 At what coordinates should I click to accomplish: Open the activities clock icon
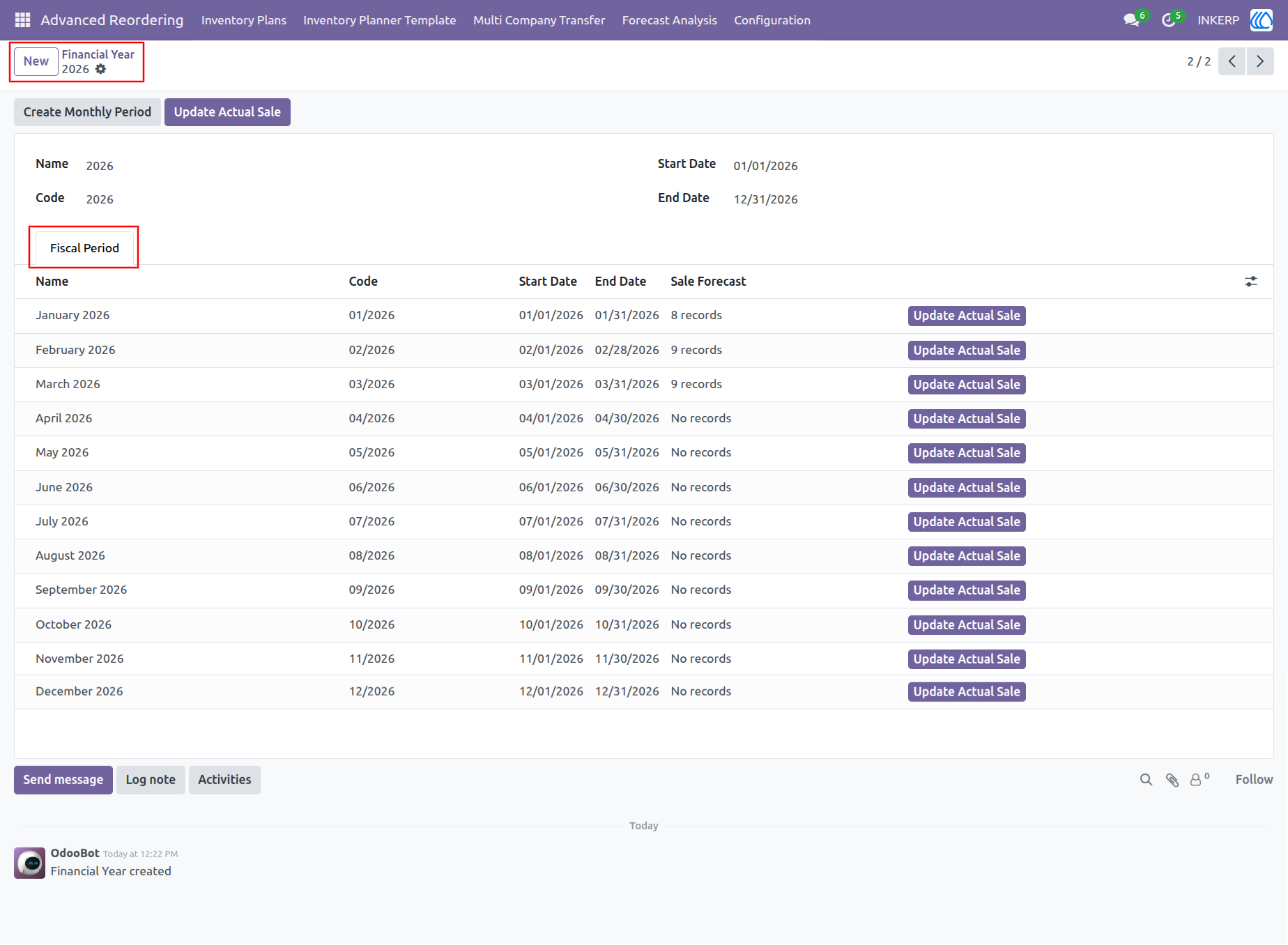coord(1168,20)
